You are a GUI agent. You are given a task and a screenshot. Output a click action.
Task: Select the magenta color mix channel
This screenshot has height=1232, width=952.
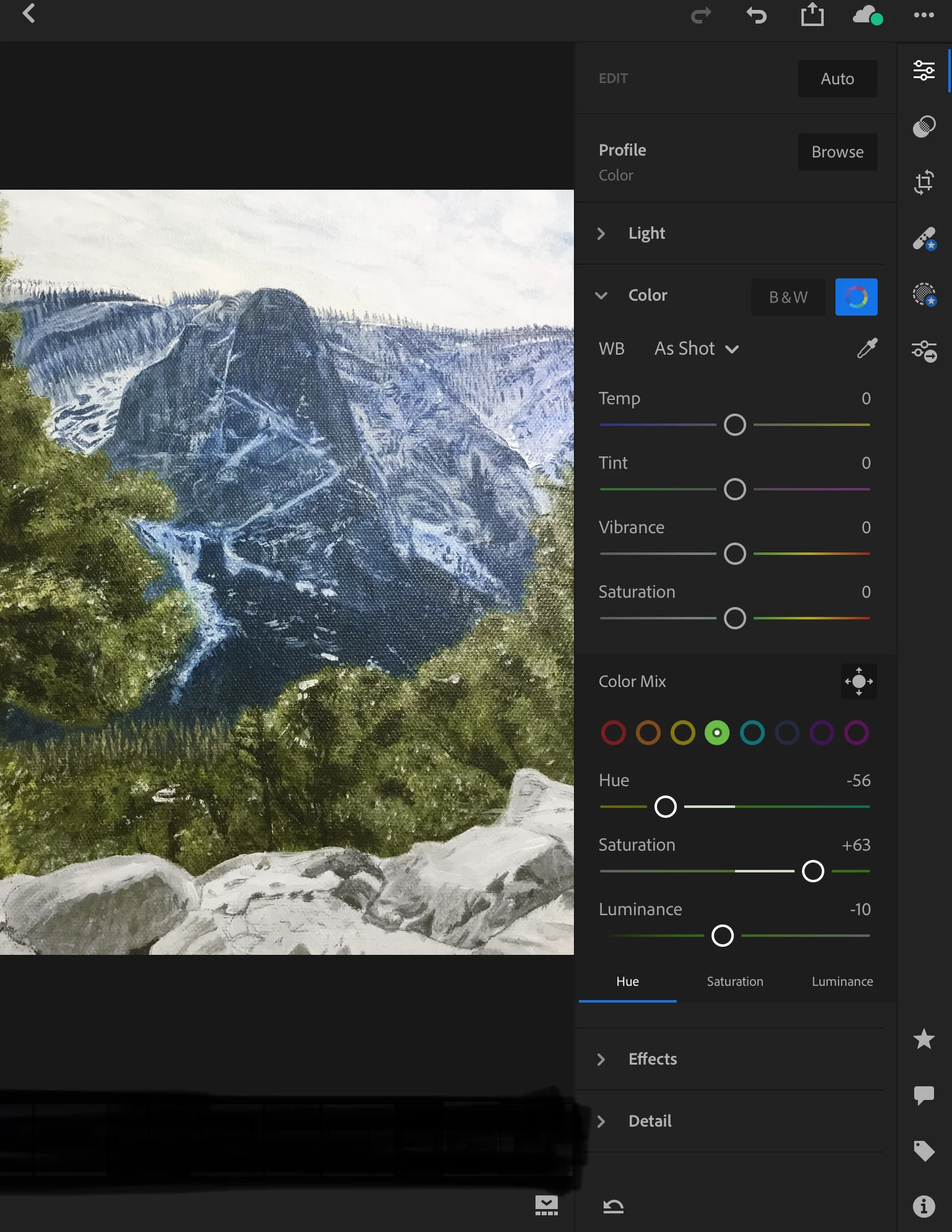pyautogui.click(x=856, y=733)
